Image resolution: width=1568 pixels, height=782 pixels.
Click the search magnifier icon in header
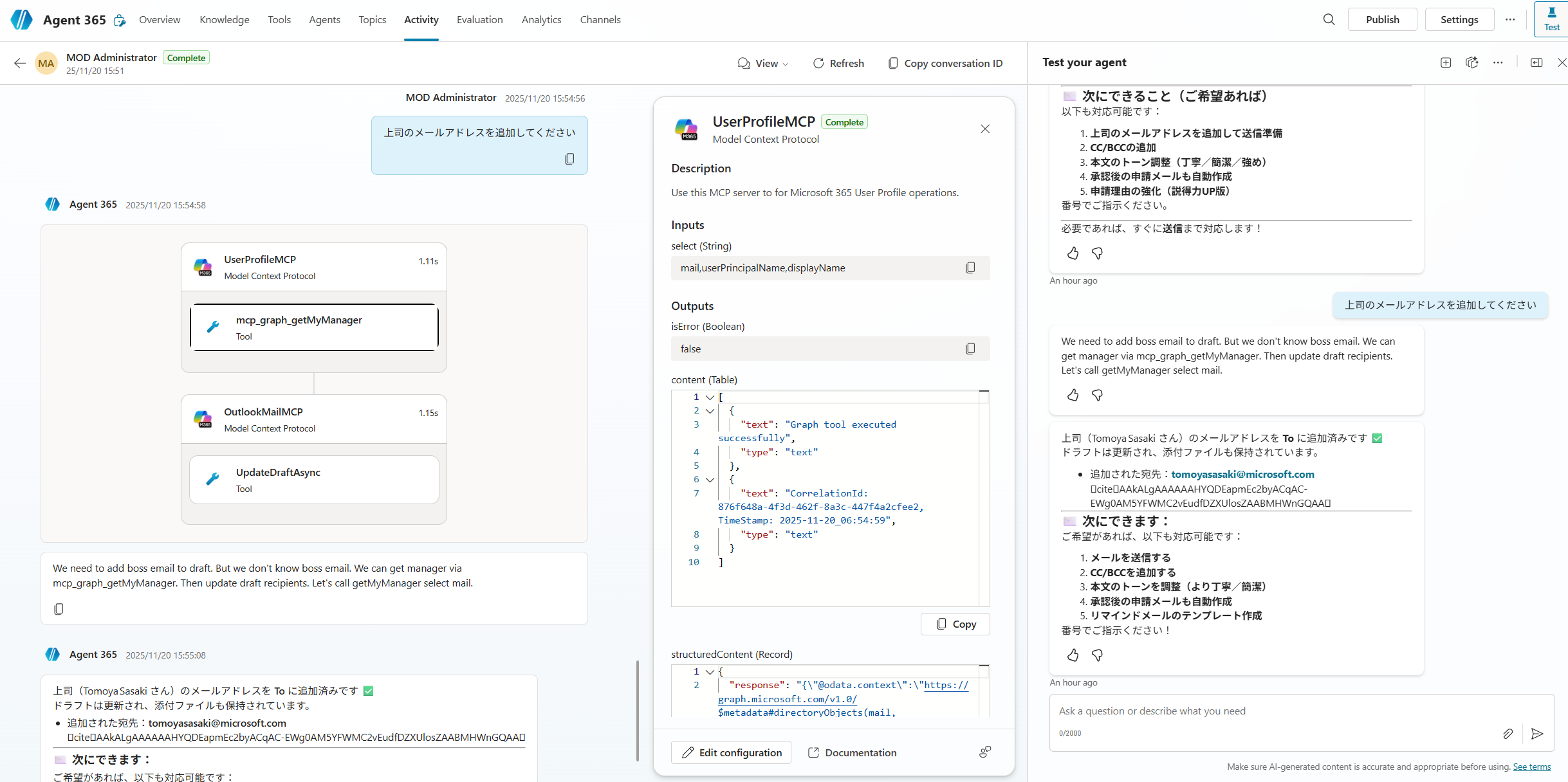pyautogui.click(x=1329, y=19)
